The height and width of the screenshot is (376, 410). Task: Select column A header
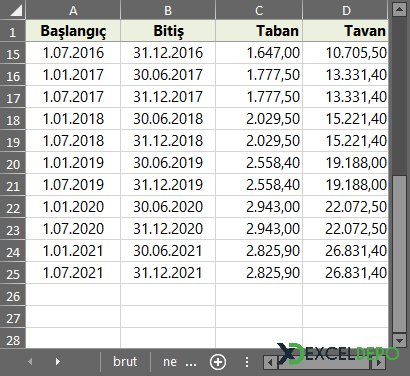(x=73, y=10)
